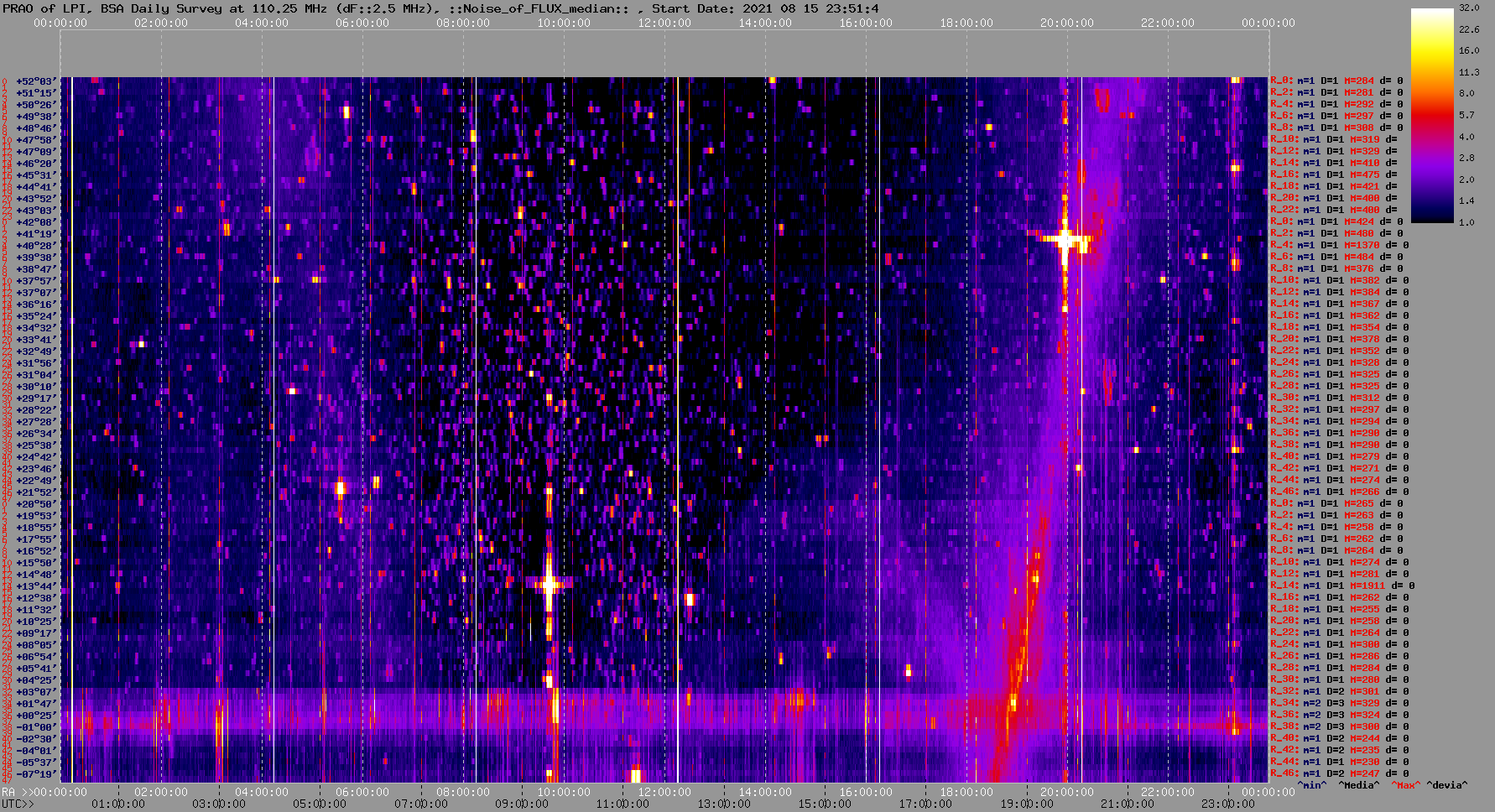Click the declination label +30°10'
This screenshot has width=1495, height=812.
tap(36, 387)
